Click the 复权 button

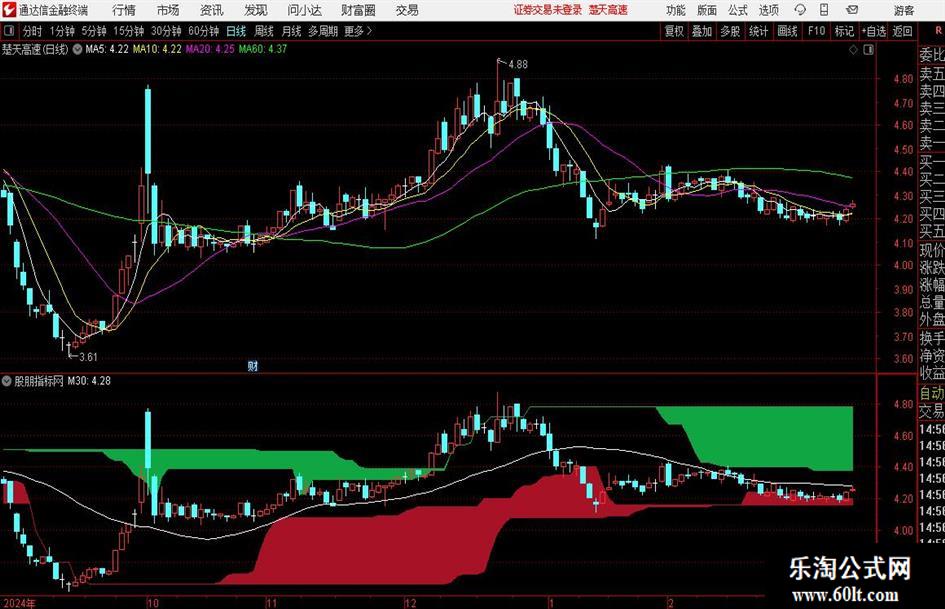pos(674,31)
